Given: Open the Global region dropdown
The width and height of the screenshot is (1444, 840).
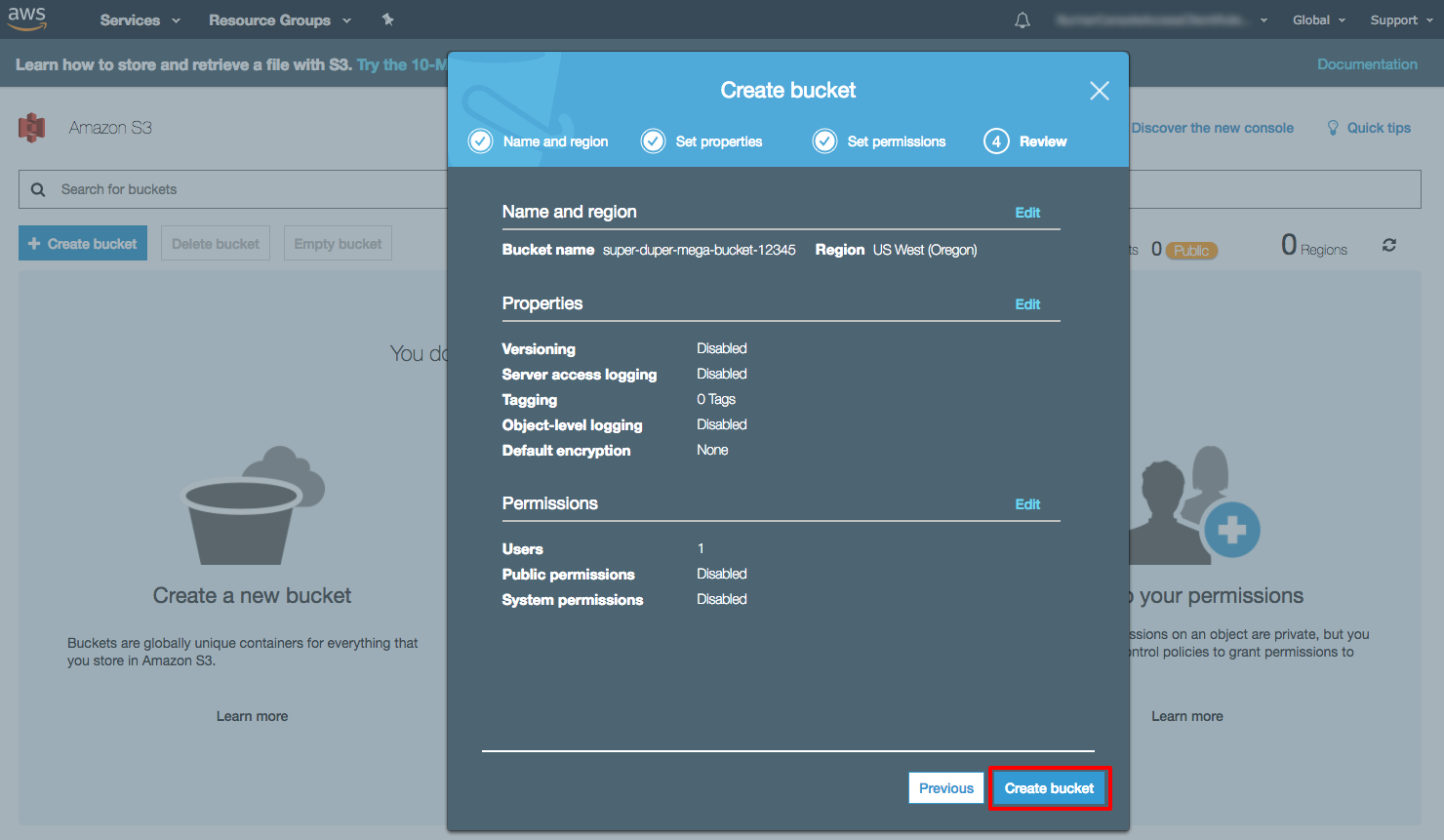Looking at the screenshot, I should [x=1319, y=20].
